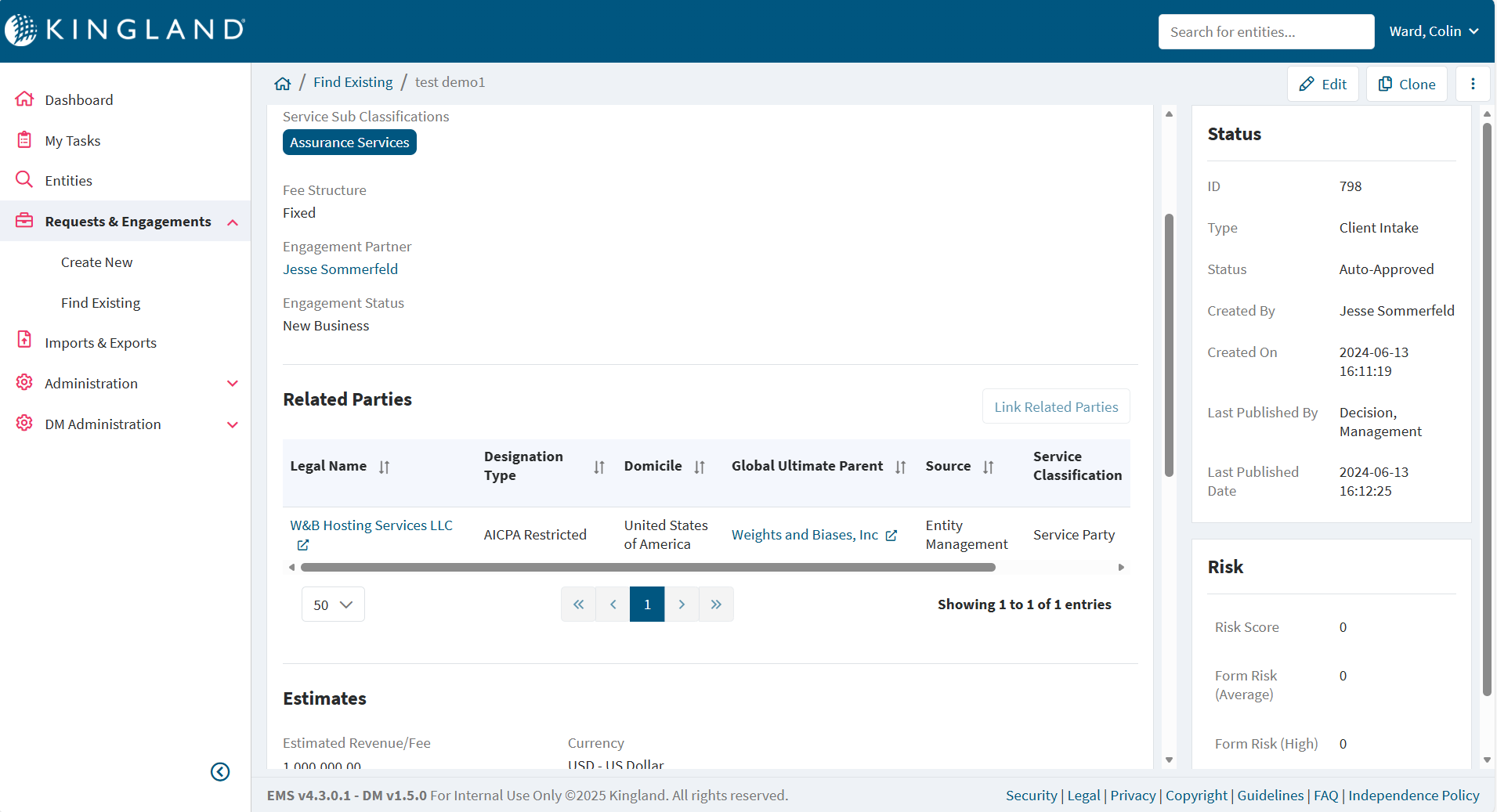Click the Search for entities field
The width and height of the screenshot is (1497, 812).
1266,32
